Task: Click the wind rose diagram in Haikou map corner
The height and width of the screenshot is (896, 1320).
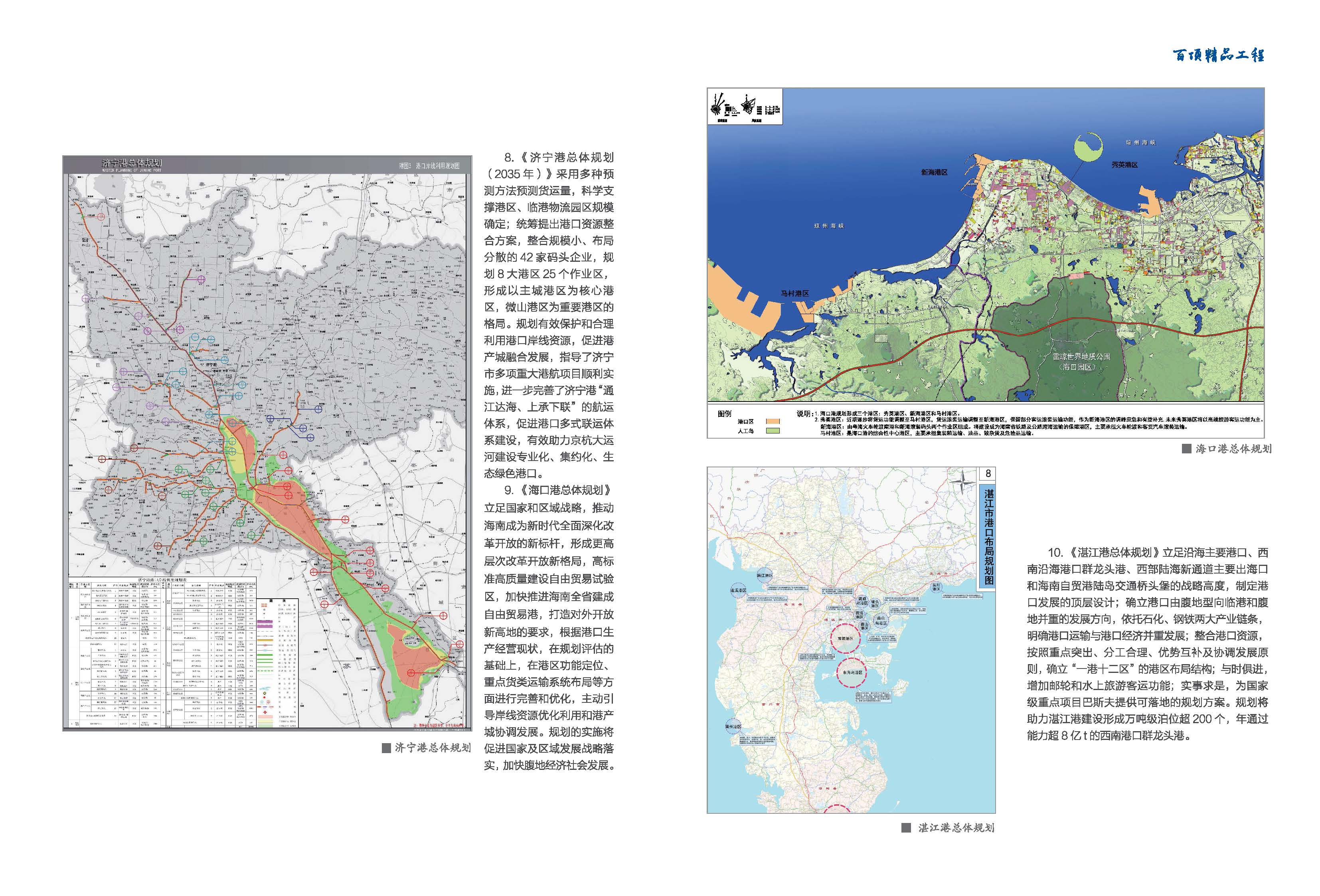Action: 745,106
